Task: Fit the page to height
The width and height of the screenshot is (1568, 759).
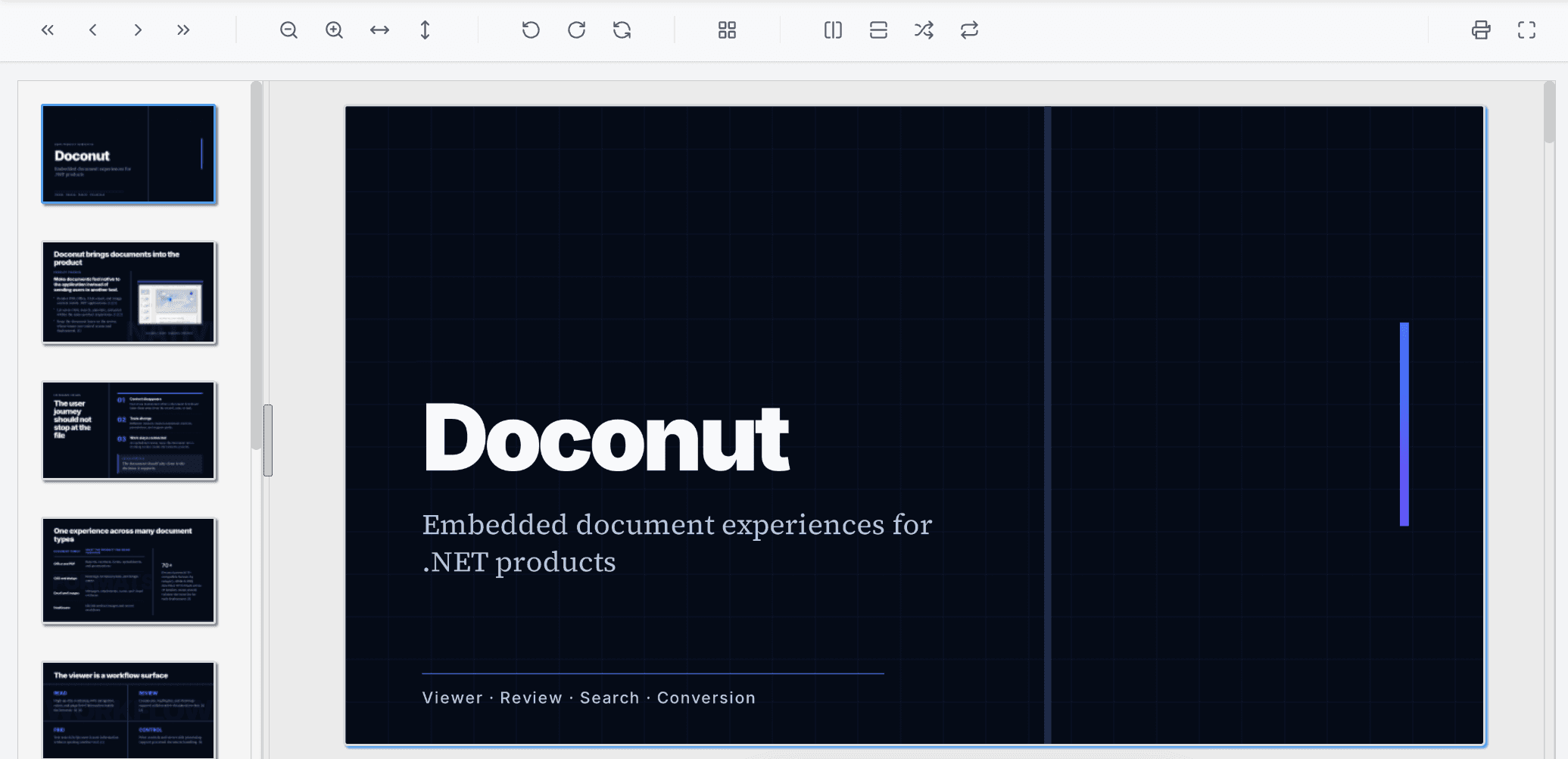Action: (426, 30)
